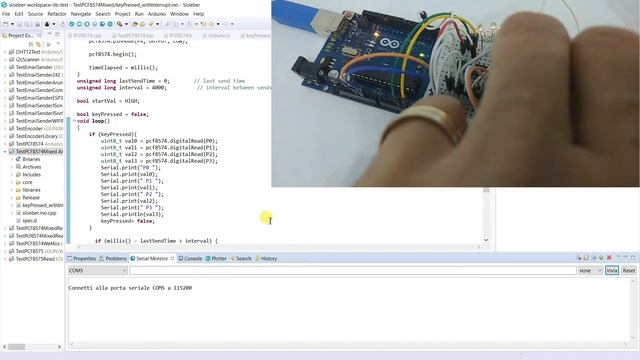Open the Arduino menu
Image resolution: width=640 pixels, height=360 pixels.
click(x=156, y=14)
